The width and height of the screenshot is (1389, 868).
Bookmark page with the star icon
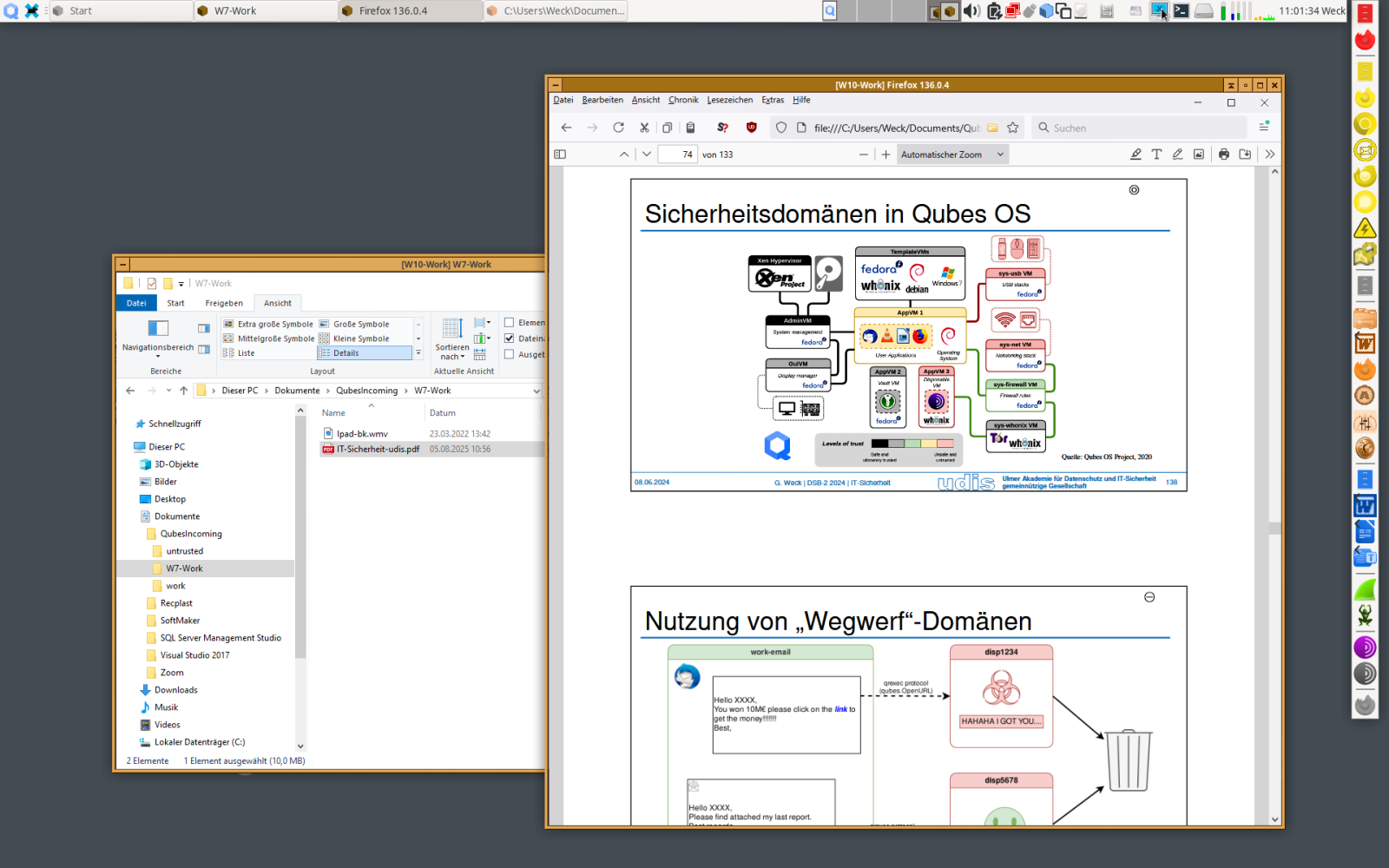(1012, 128)
